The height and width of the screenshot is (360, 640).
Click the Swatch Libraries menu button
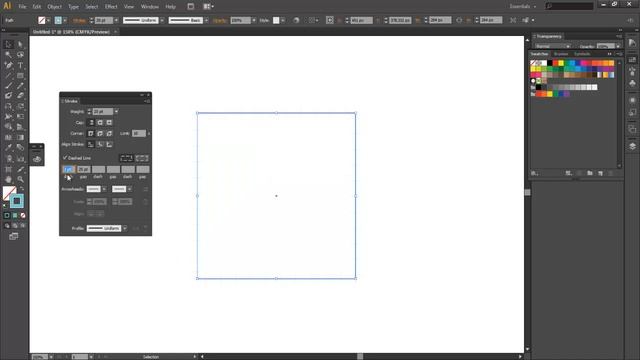pos(535,173)
